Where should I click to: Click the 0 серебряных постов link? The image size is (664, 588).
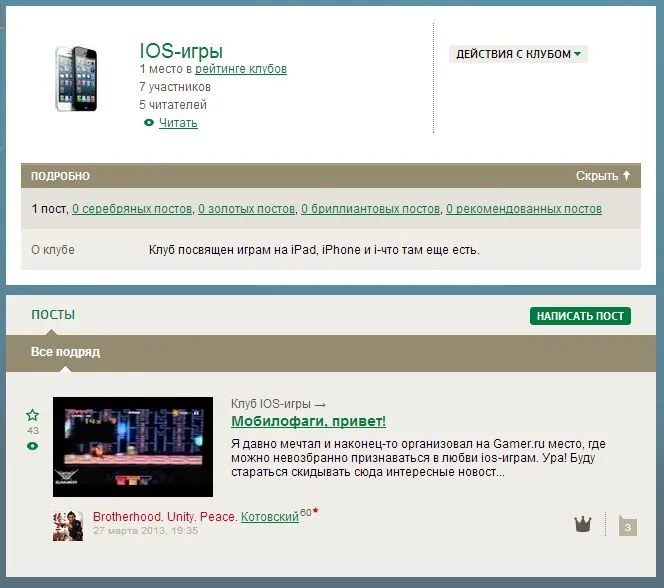[x=132, y=209]
